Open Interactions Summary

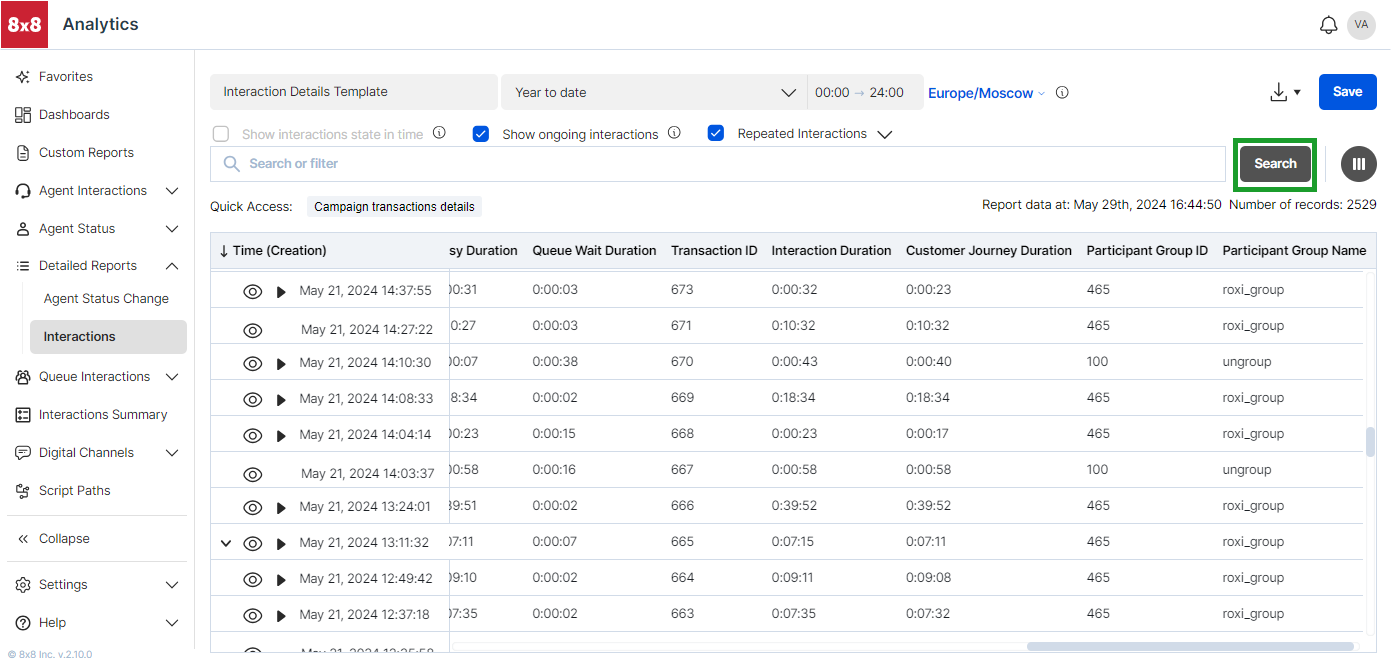click(x=103, y=415)
